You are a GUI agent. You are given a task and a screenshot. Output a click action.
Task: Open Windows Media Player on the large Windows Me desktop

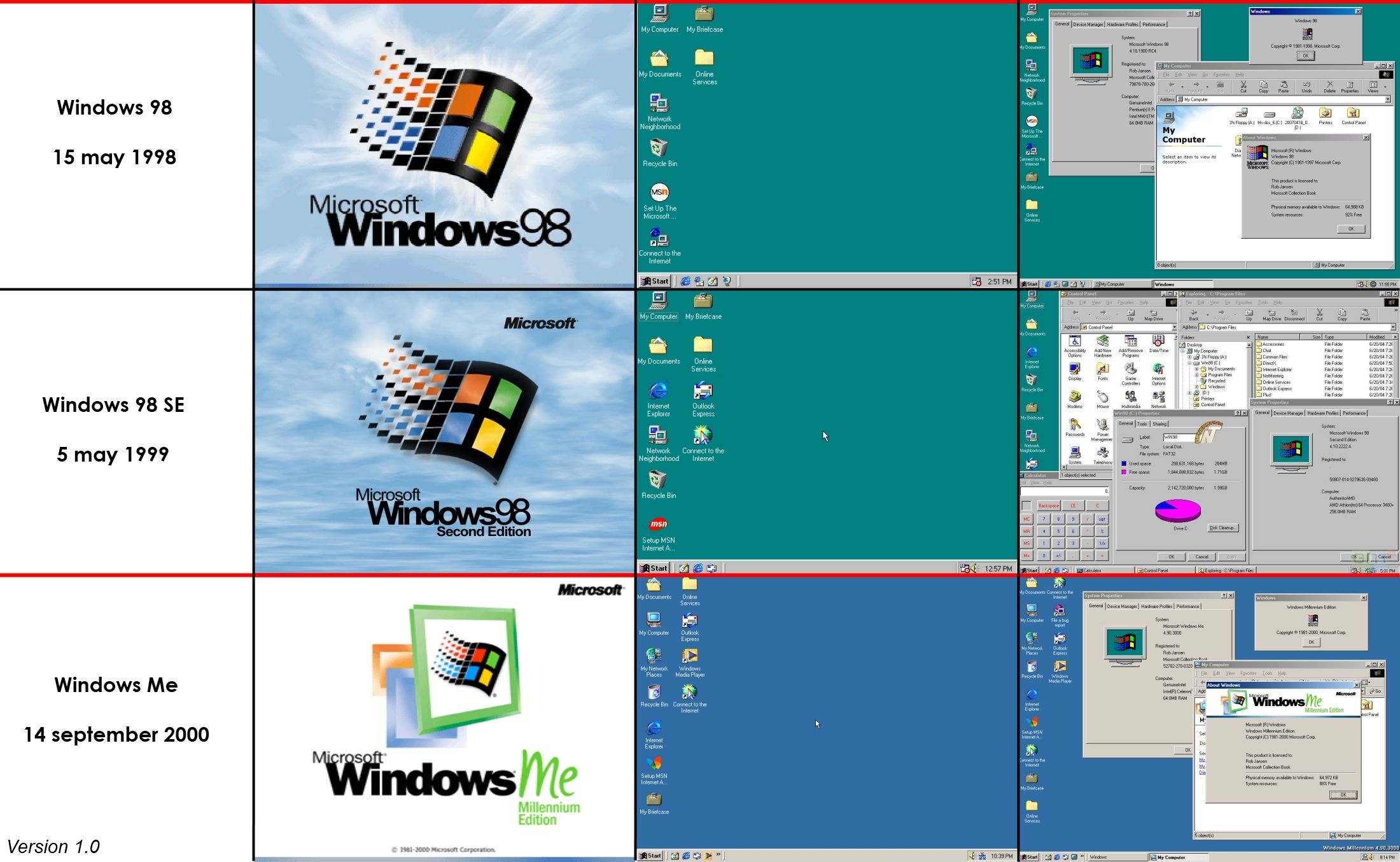pyautogui.click(x=690, y=663)
